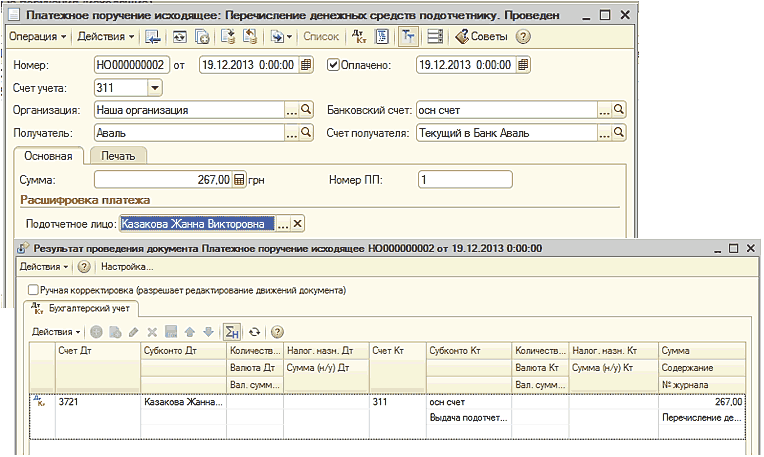764x457 pixels.
Task: Open the Операция dropdown menu
Action: [x=37, y=37]
